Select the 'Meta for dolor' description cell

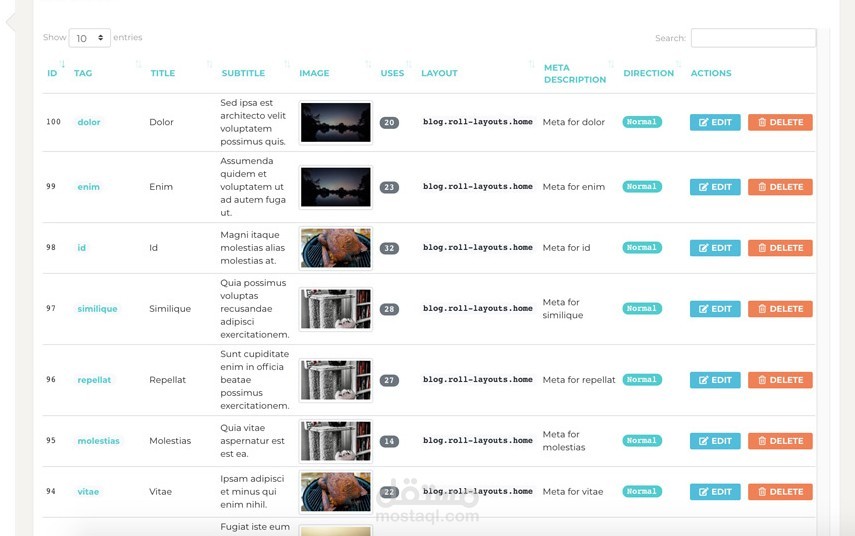pos(574,122)
